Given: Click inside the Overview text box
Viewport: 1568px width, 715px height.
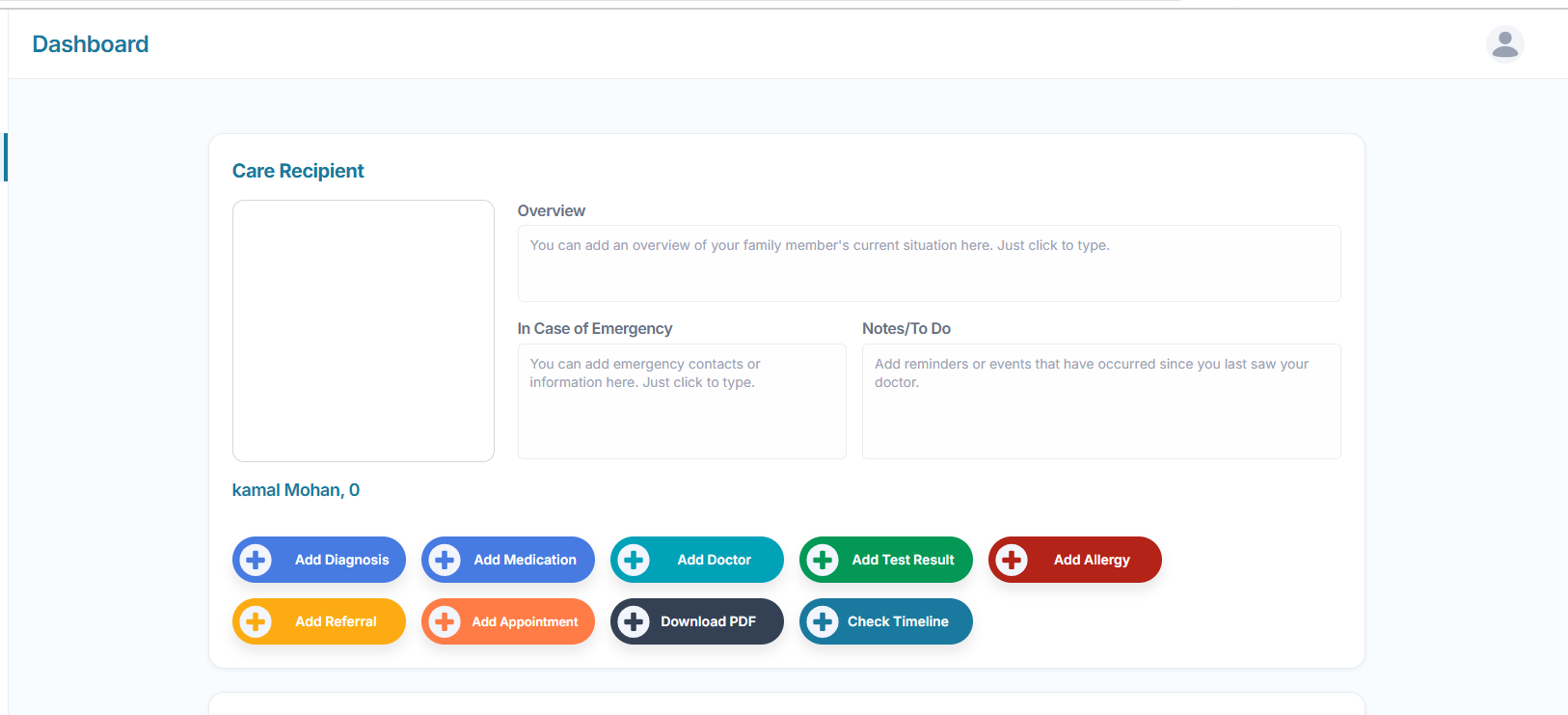Looking at the screenshot, I should point(929,263).
